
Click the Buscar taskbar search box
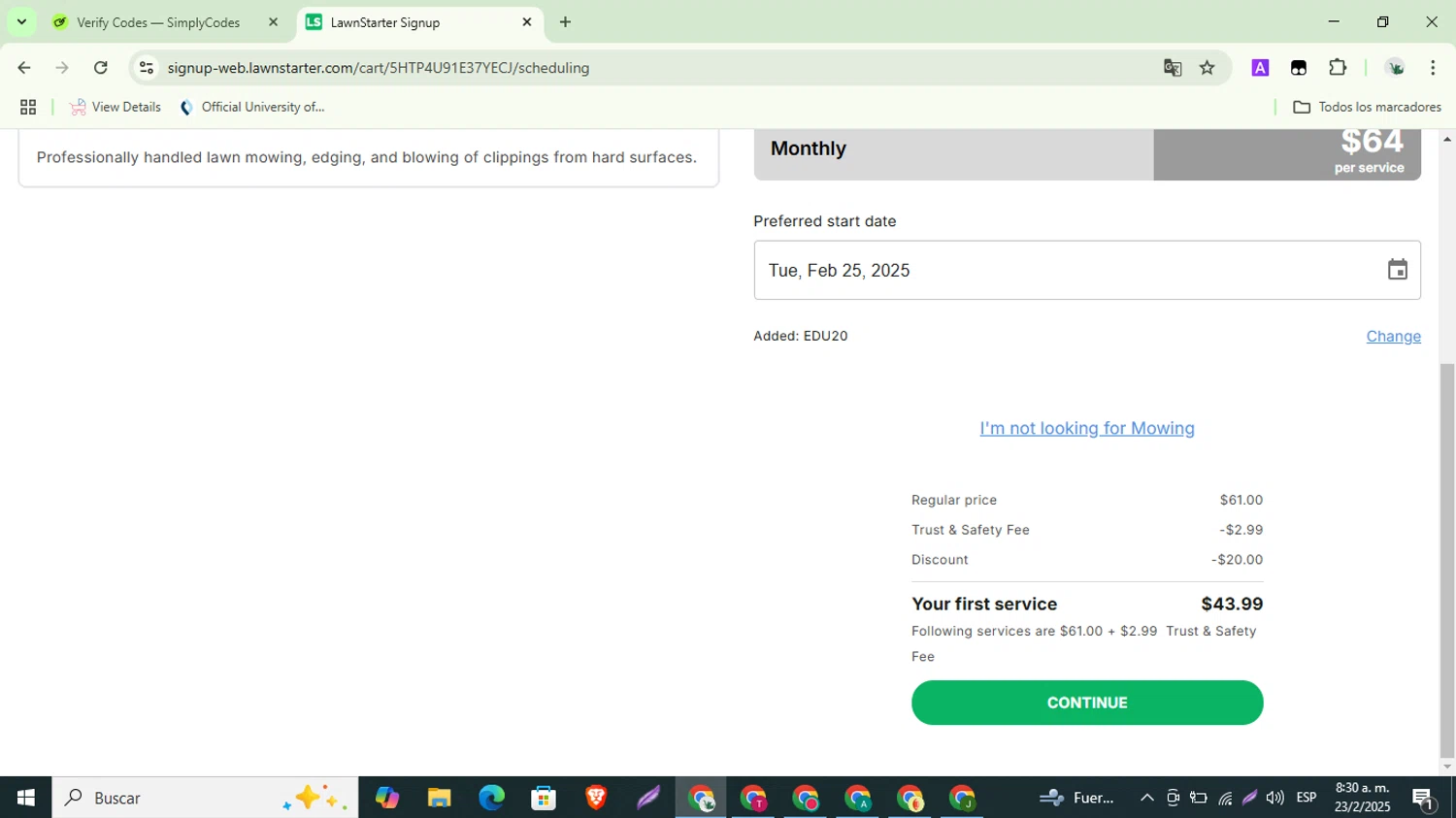(x=205, y=798)
